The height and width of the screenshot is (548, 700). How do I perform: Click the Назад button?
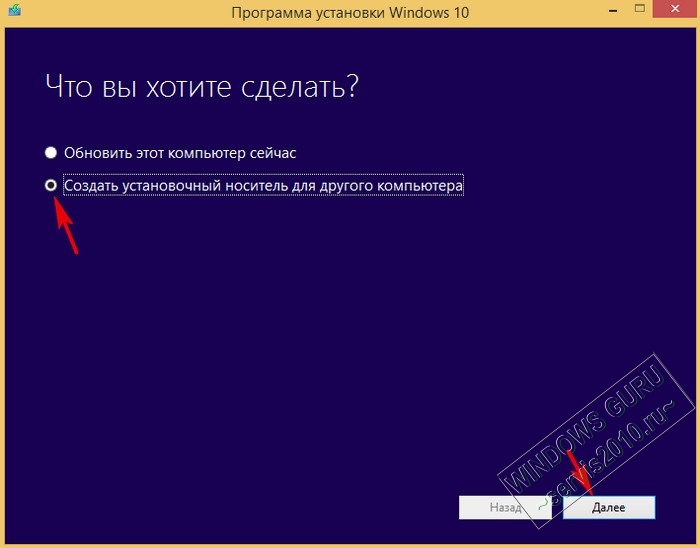point(505,507)
